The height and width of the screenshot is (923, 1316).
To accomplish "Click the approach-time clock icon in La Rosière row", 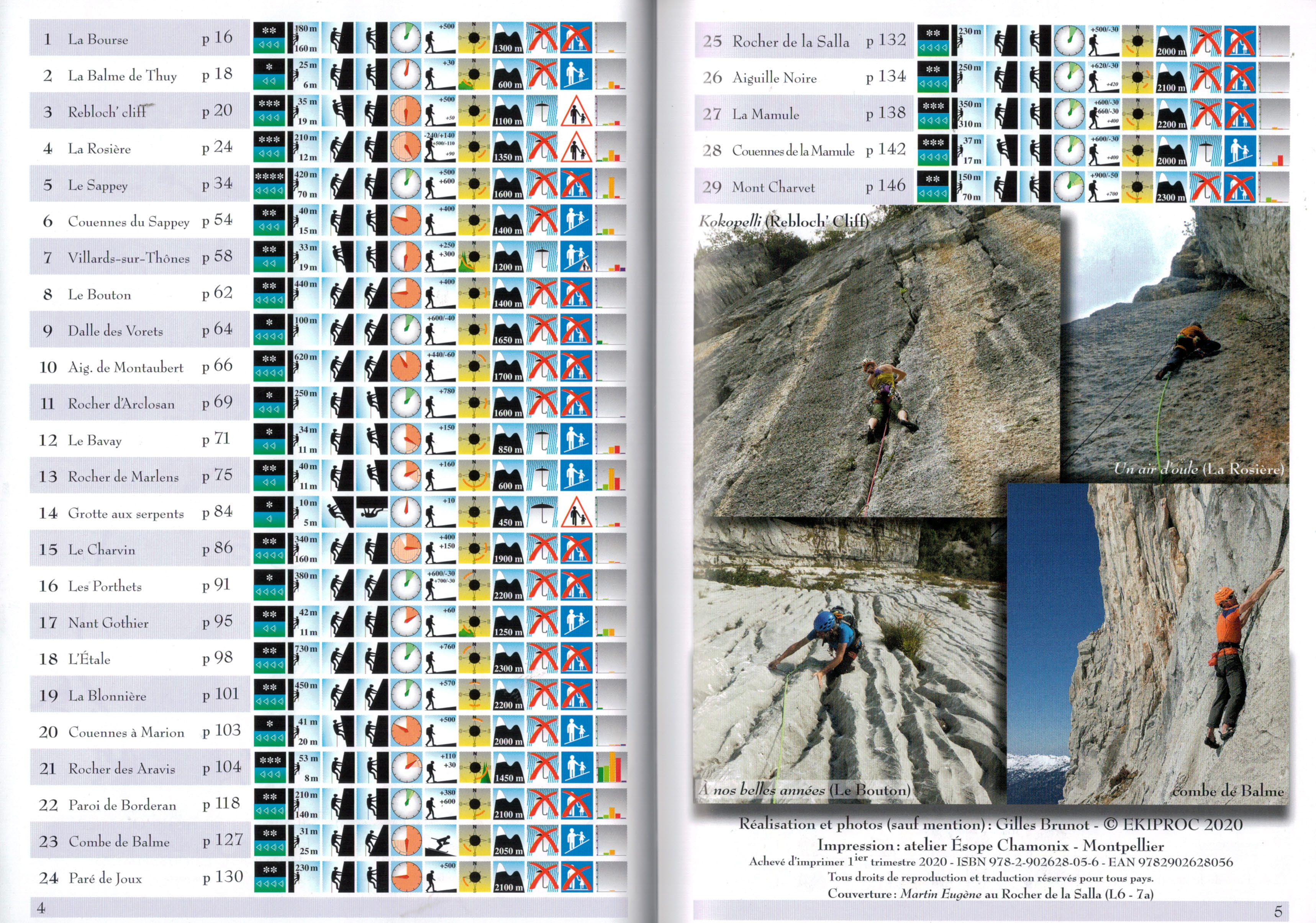I will point(406,148).
